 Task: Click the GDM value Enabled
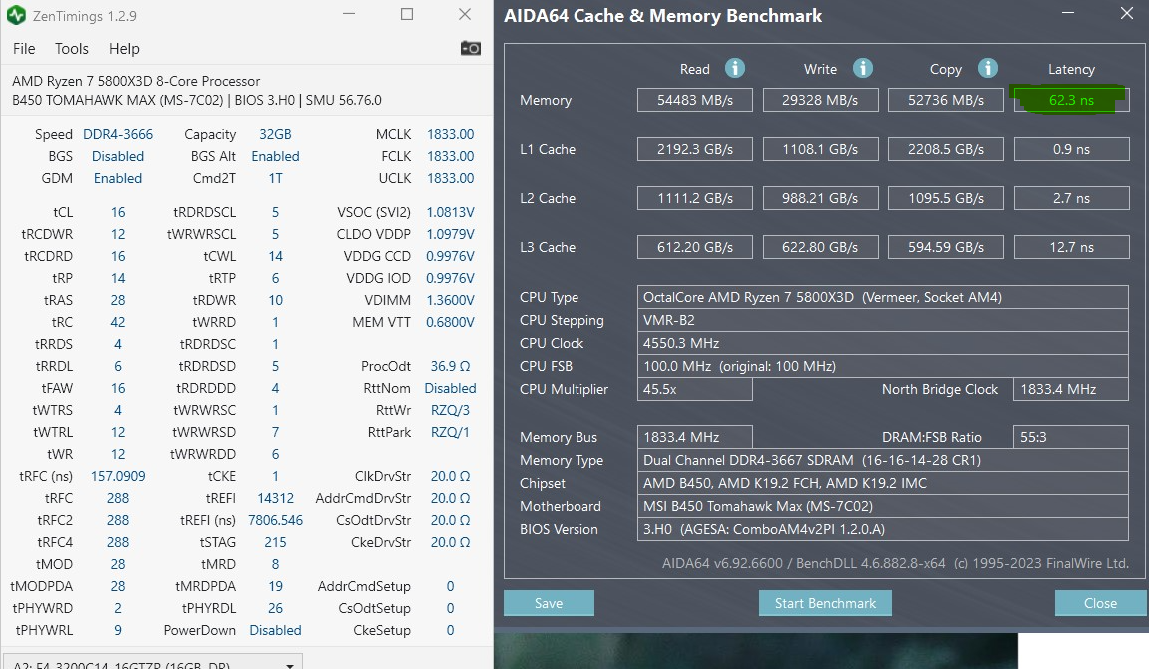click(x=118, y=178)
